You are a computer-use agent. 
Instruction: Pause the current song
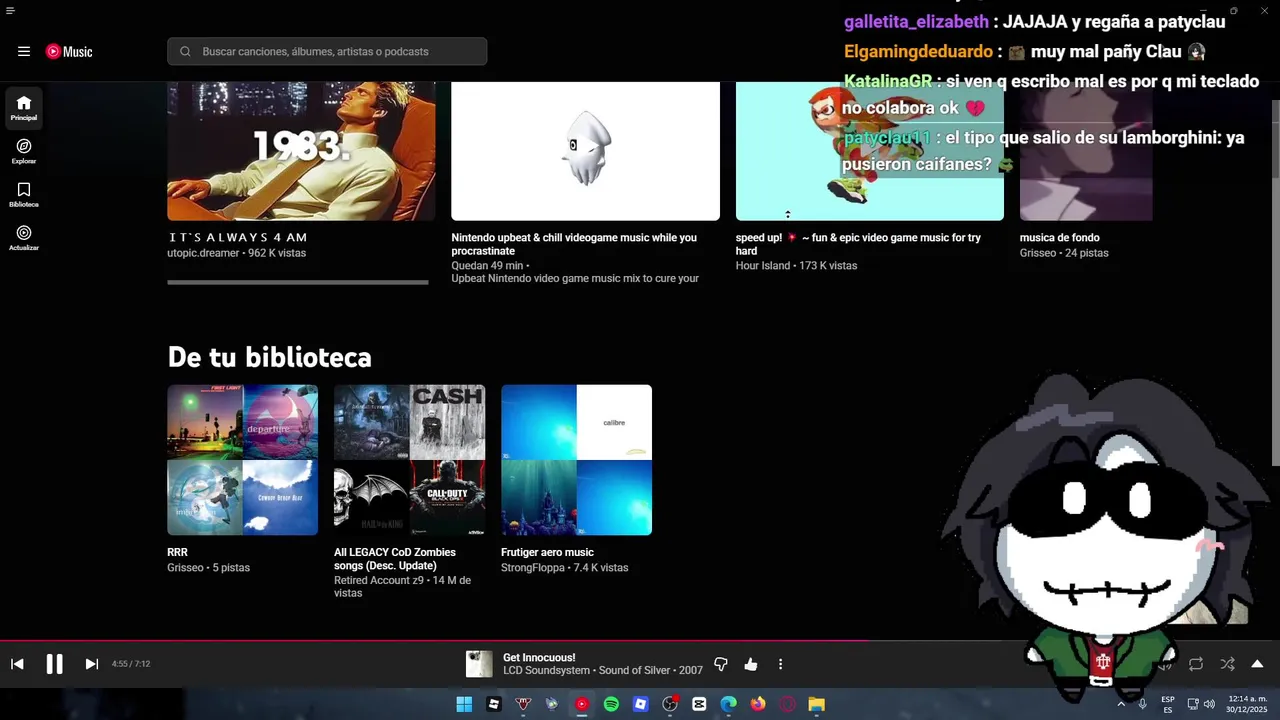pyautogui.click(x=54, y=664)
